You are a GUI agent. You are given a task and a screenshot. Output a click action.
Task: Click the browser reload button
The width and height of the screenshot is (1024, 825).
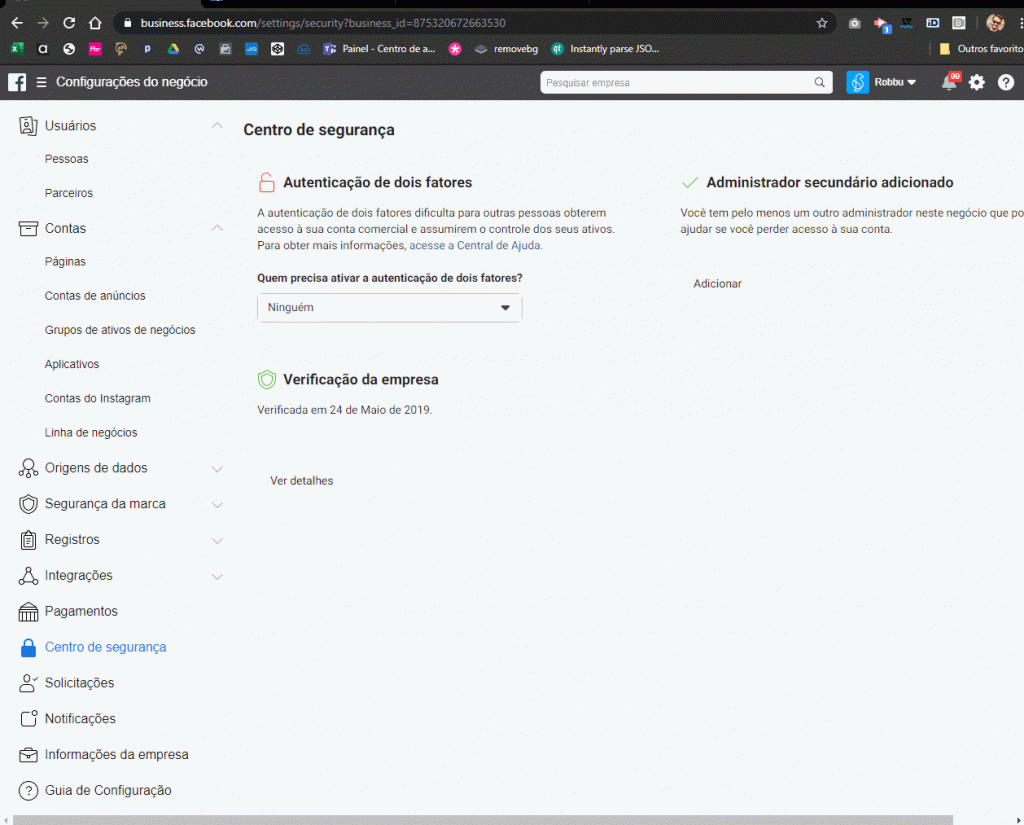pyautogui.click(x=69, y=22)
